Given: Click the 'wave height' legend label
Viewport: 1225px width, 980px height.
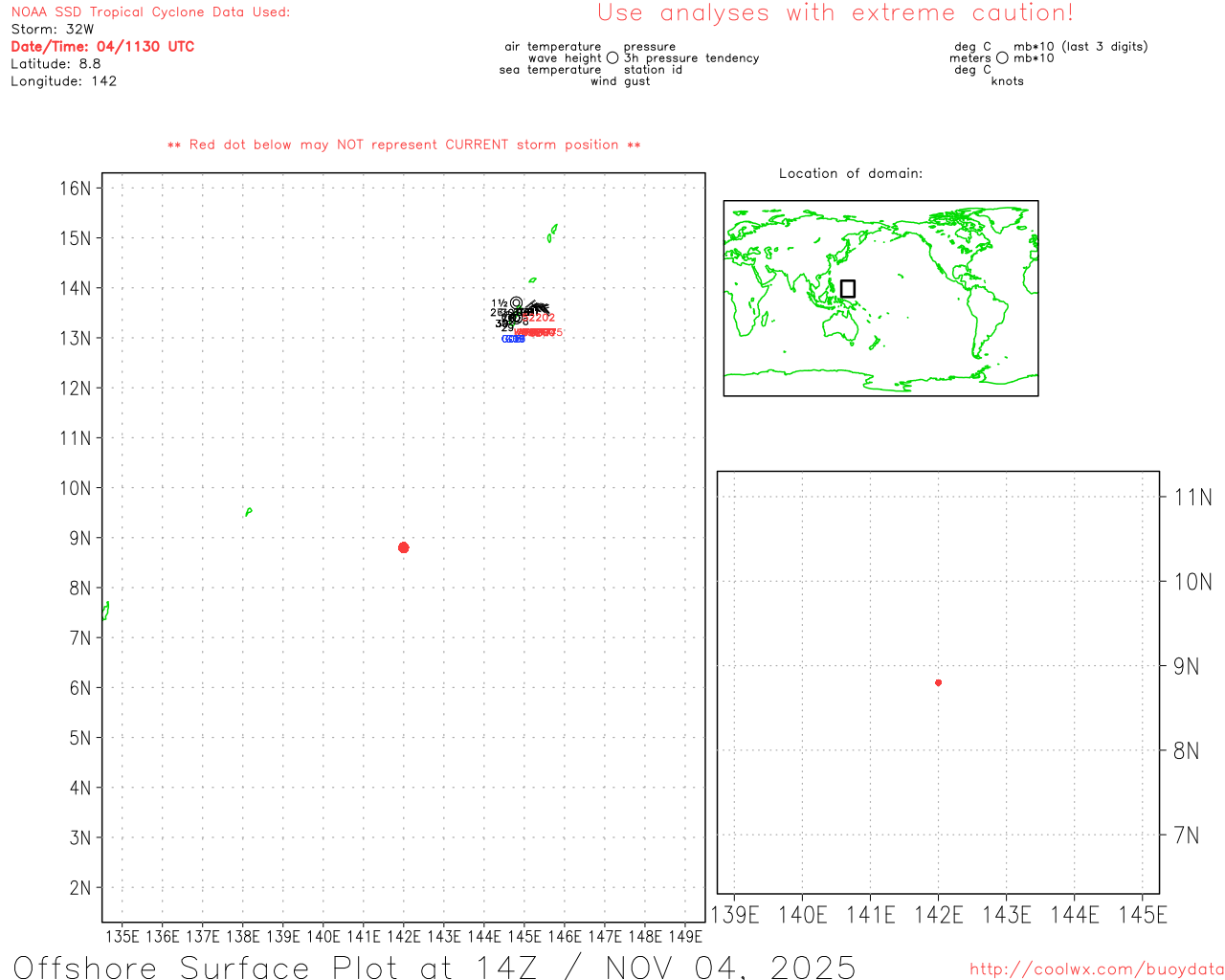Looking at the screenshot, I should [565, 58].
